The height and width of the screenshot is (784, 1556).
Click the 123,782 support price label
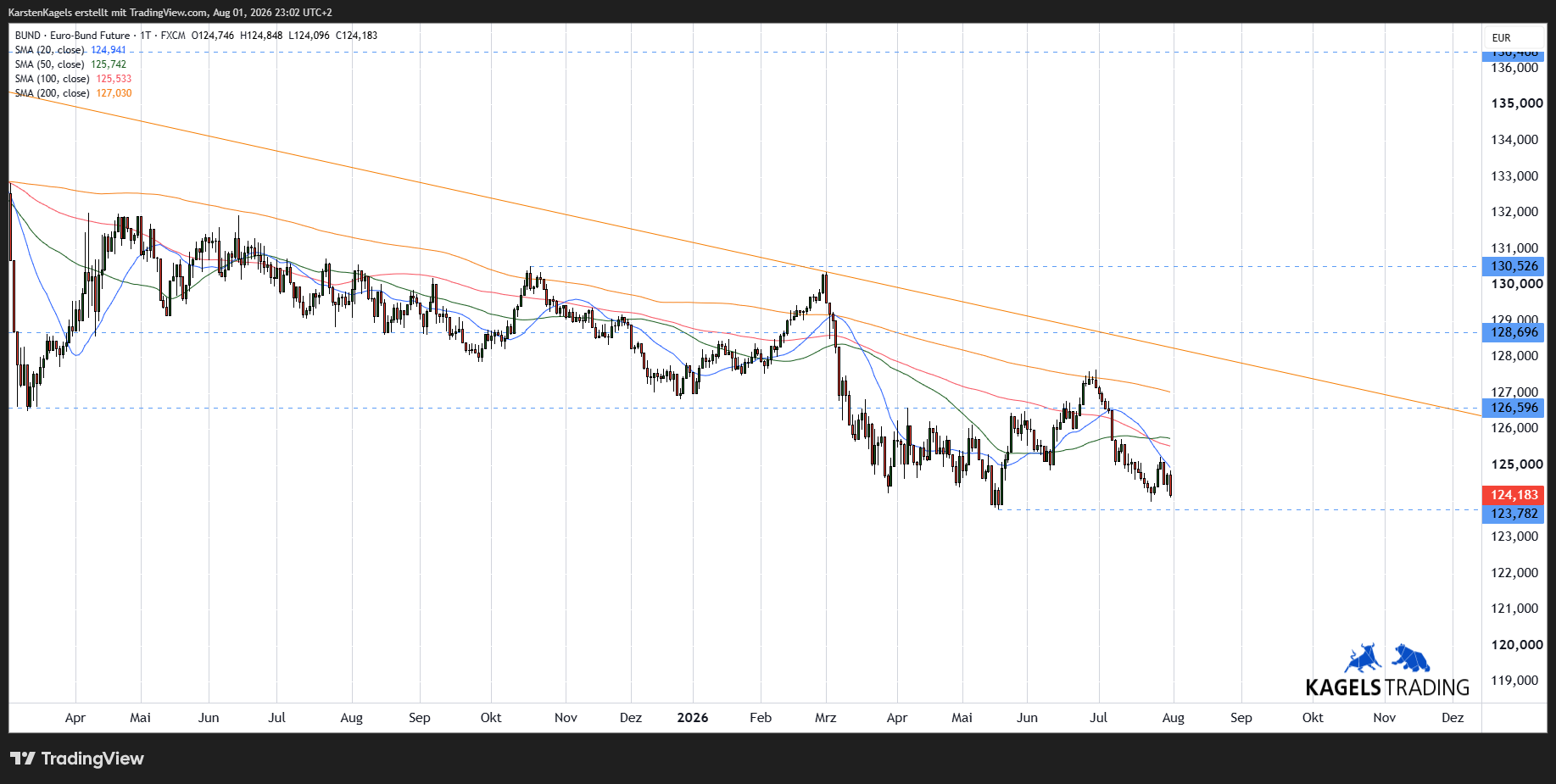1514,514
